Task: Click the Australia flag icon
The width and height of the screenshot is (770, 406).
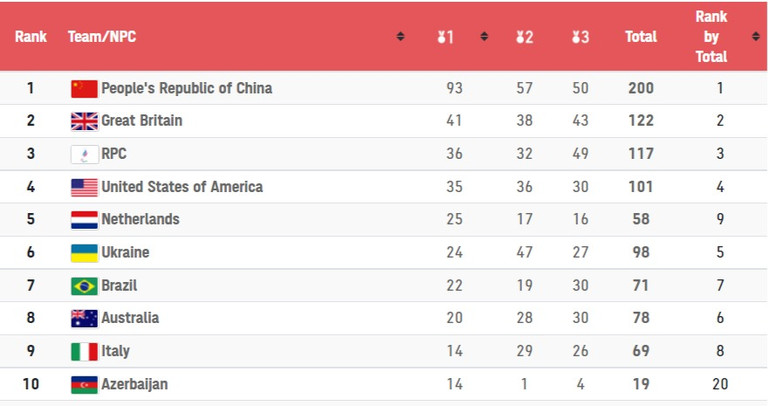Action: click(x=84, y=318)
